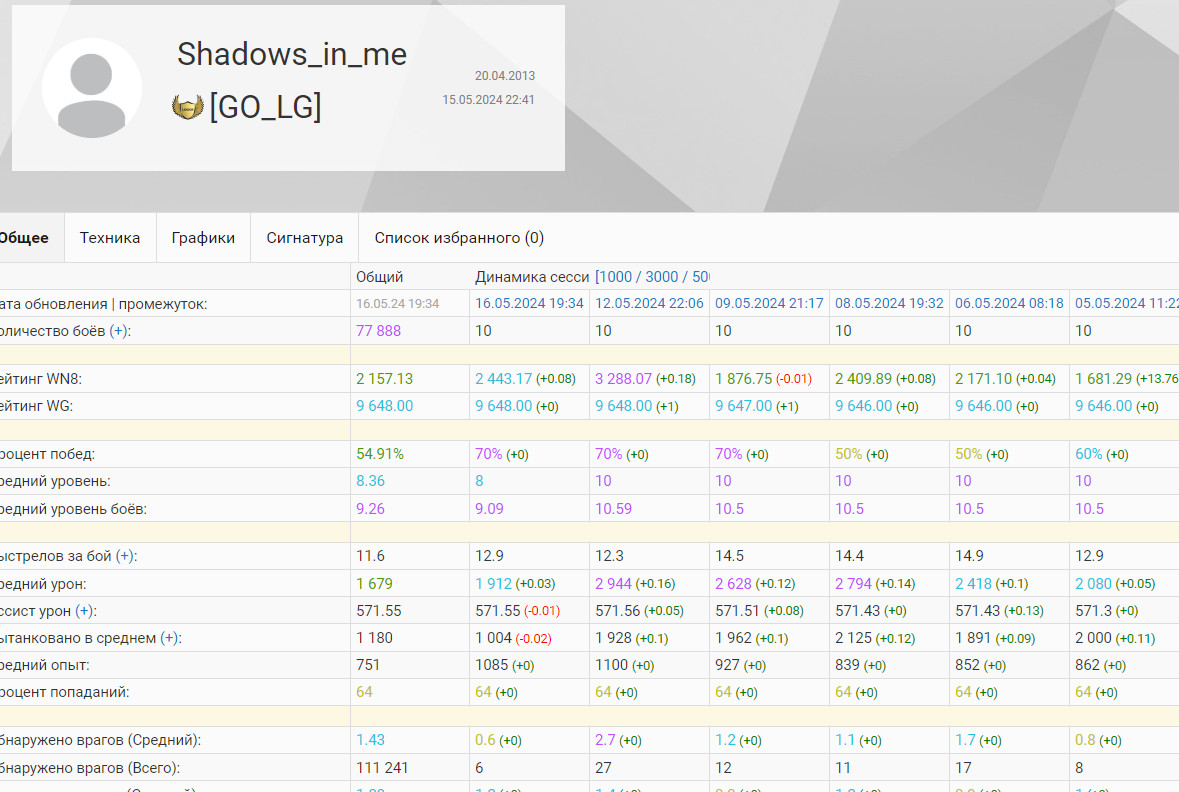
Task: Click the player avatar placeholder image
Action: click(x=92, y=88)
